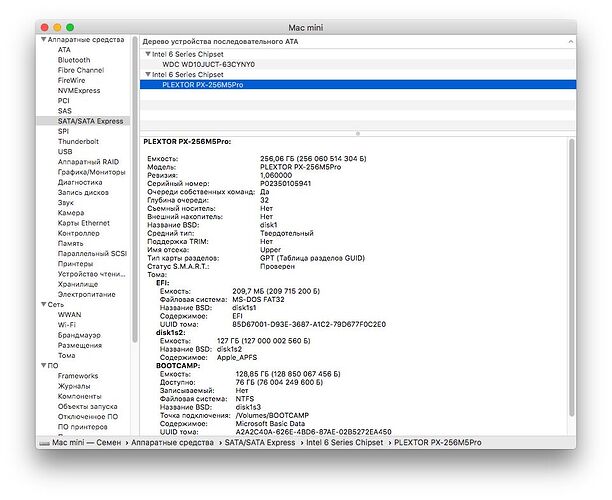
Task: Open Память sidebar item
Action: pyautogui.click(x=71, y=243)
